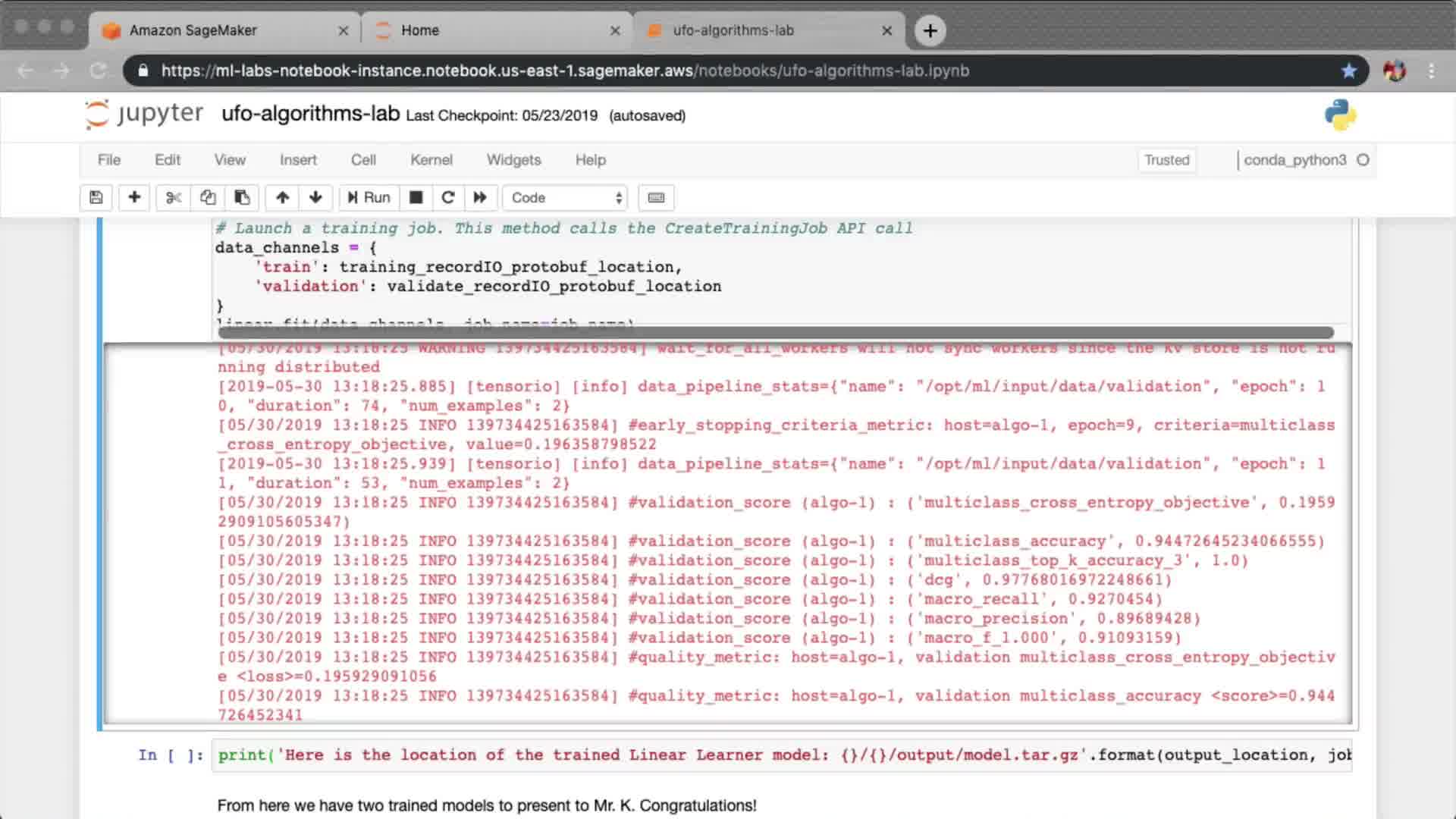
Task: Restart the kernel icon
Action: coord(448,198)
